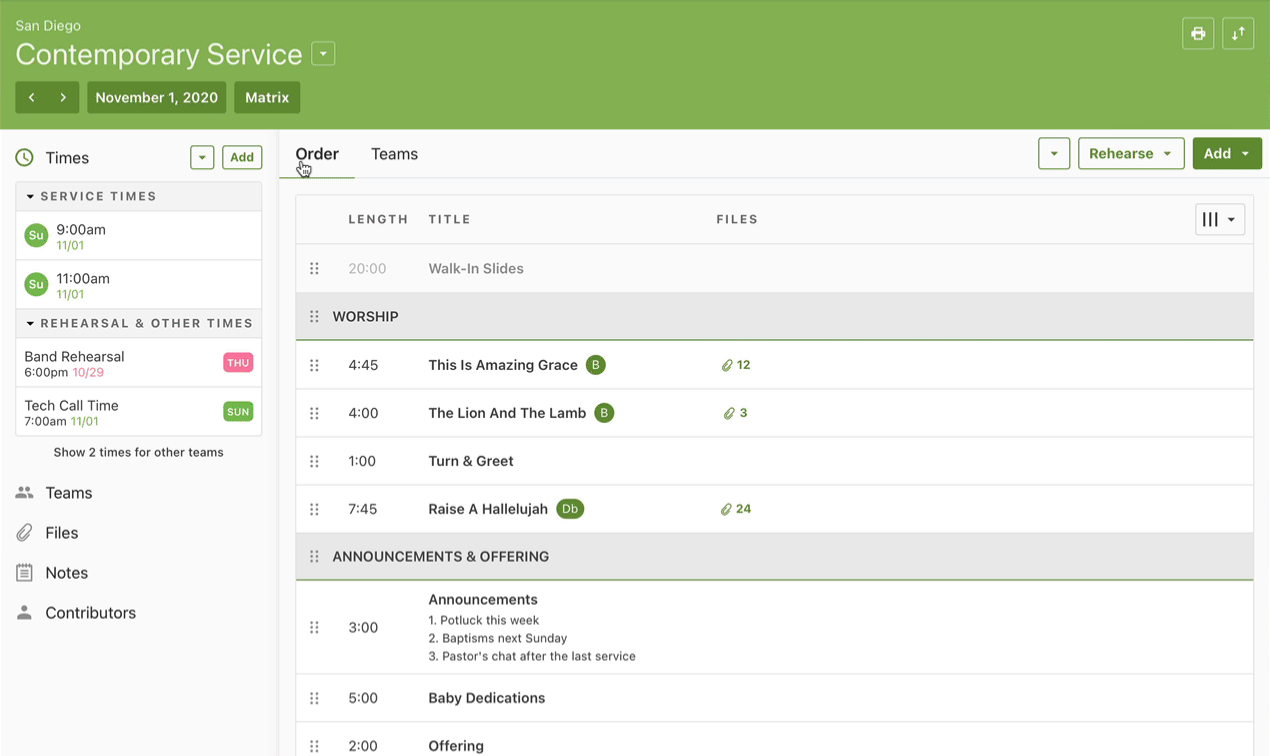Image resolution: width=1270 pixels, height=756 pixels.
Task: Expand the Rehearse dropdown menu
Action: coord(1130,154)
